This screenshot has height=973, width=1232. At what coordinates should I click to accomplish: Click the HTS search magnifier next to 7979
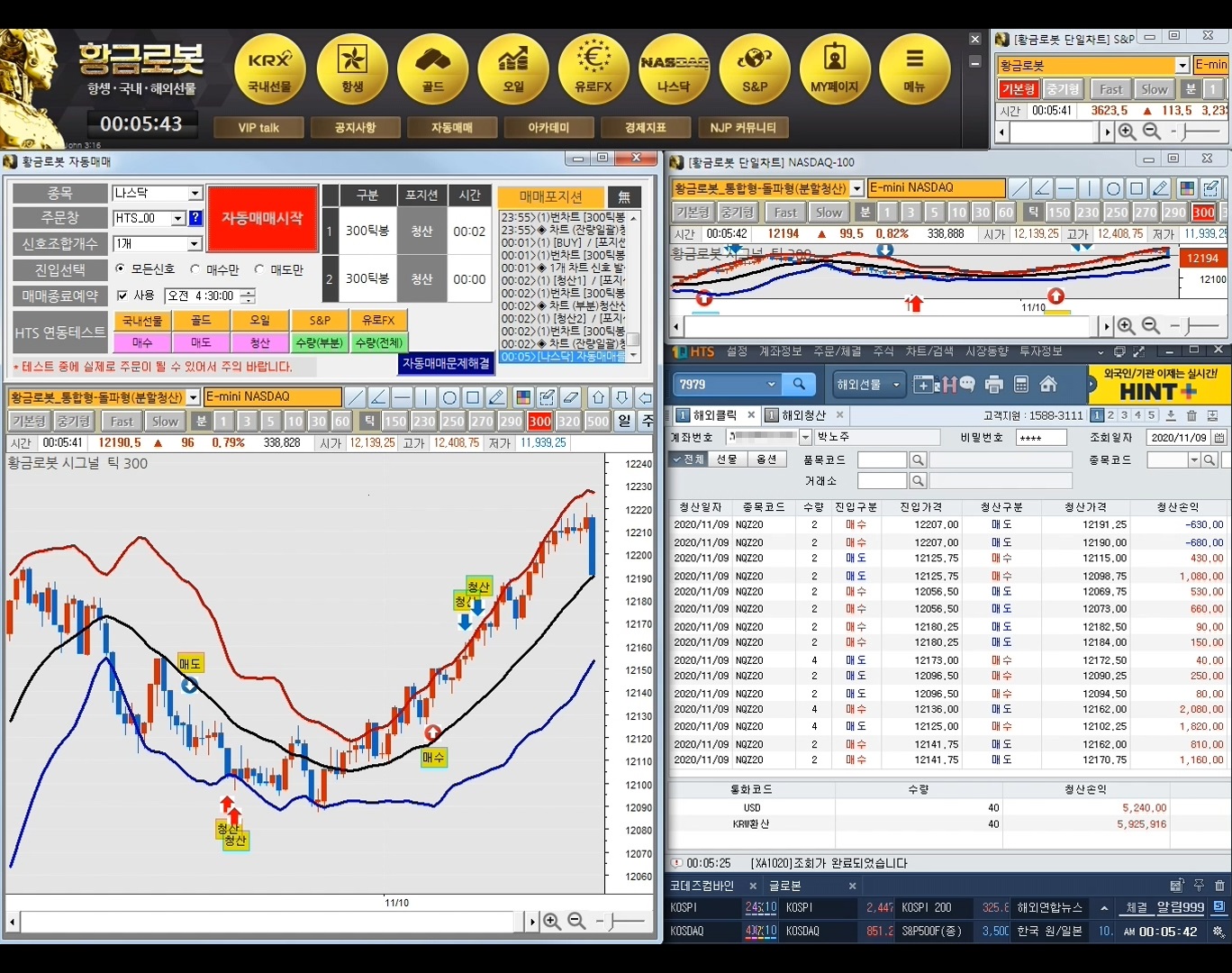[x=799, y=384]
